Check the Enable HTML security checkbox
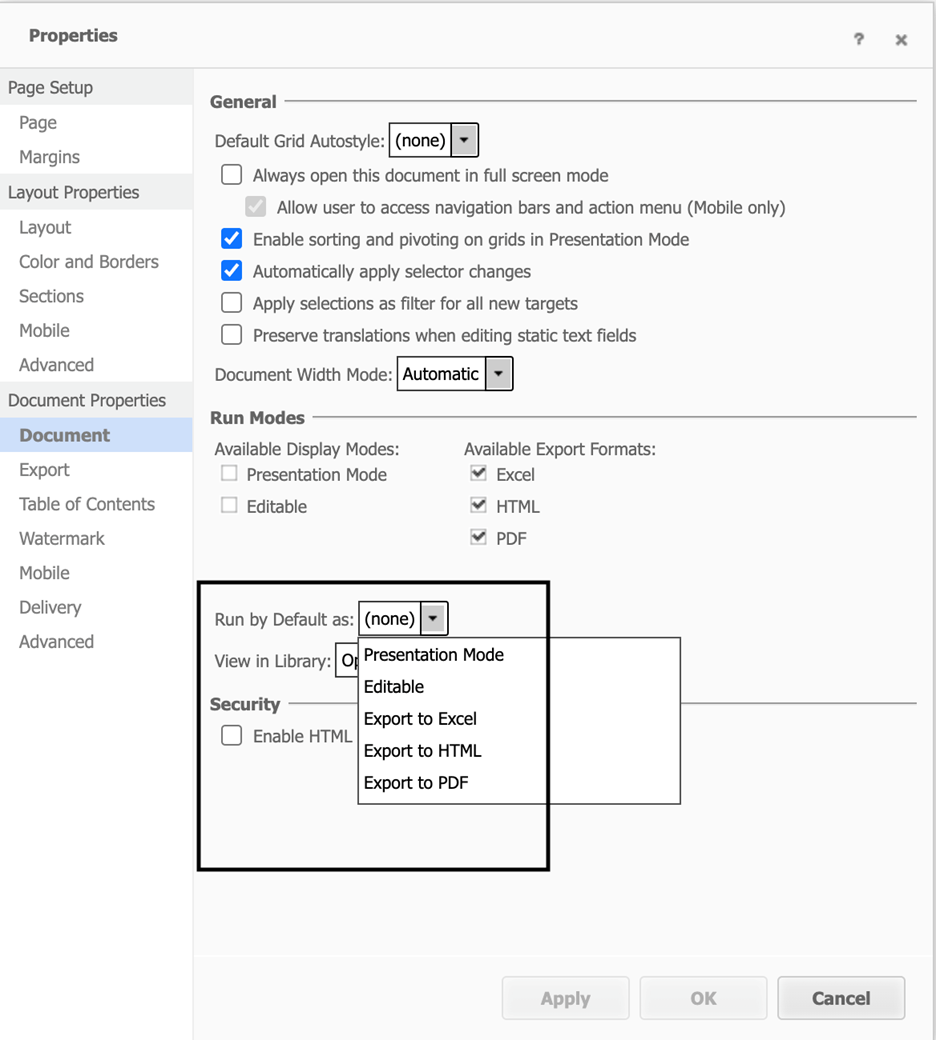 [x=232, y=735]
